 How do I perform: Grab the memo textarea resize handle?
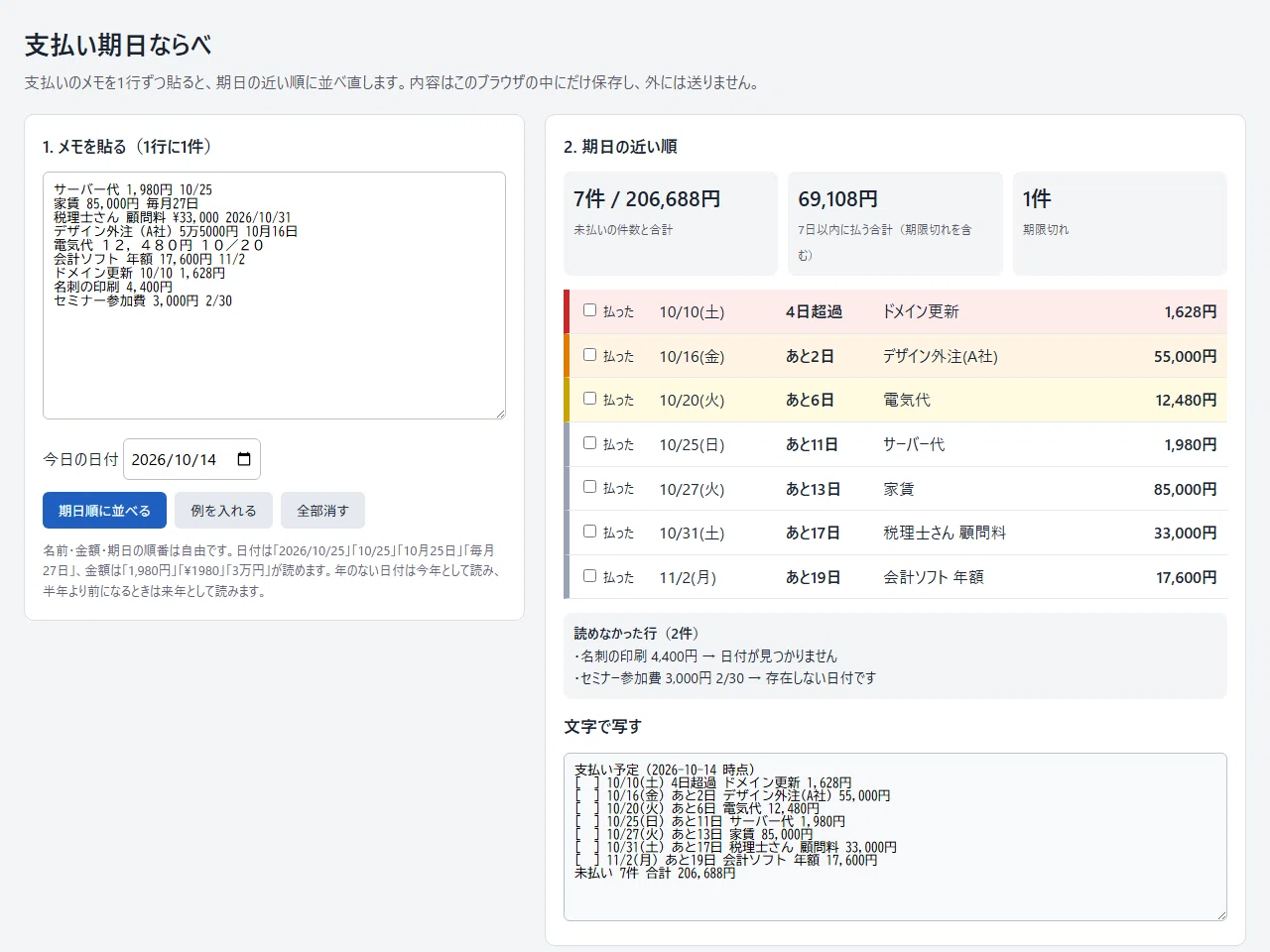coord(500,414)
